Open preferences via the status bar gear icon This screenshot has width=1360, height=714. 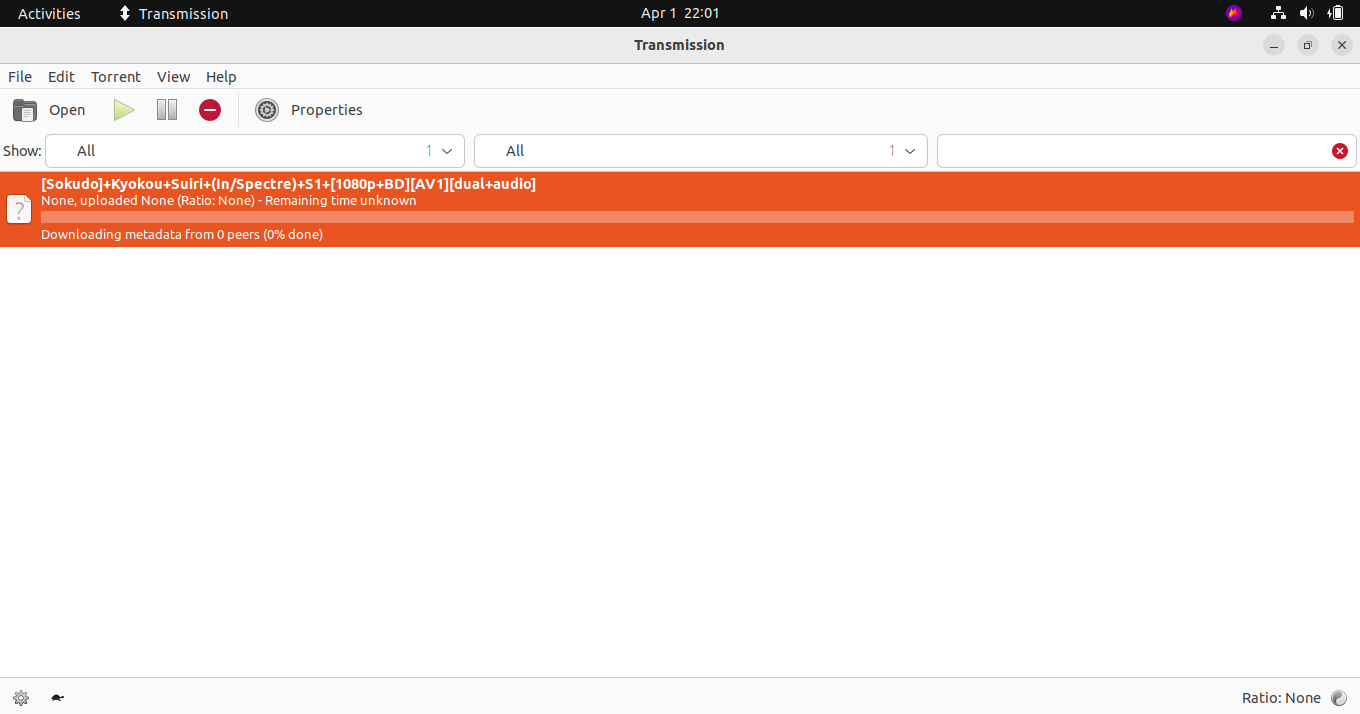coord(20,697)
